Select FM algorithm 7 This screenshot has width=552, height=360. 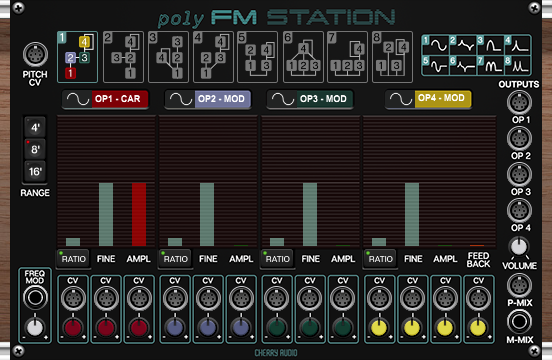coord(347,57)
